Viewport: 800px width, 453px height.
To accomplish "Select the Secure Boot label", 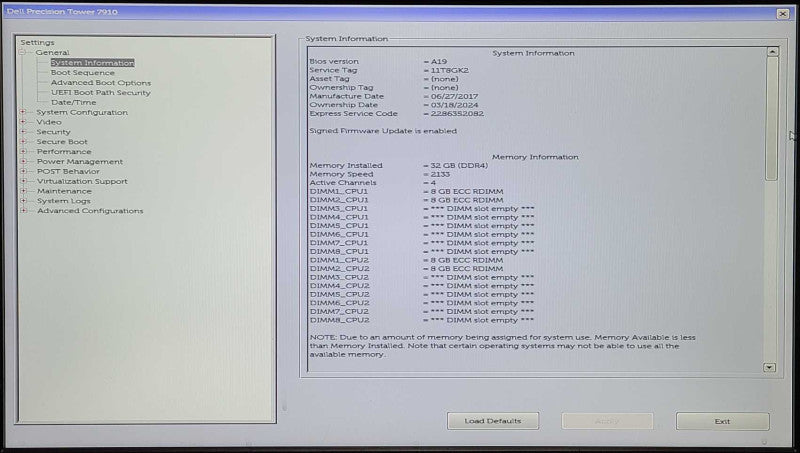I will click(62, 142).
